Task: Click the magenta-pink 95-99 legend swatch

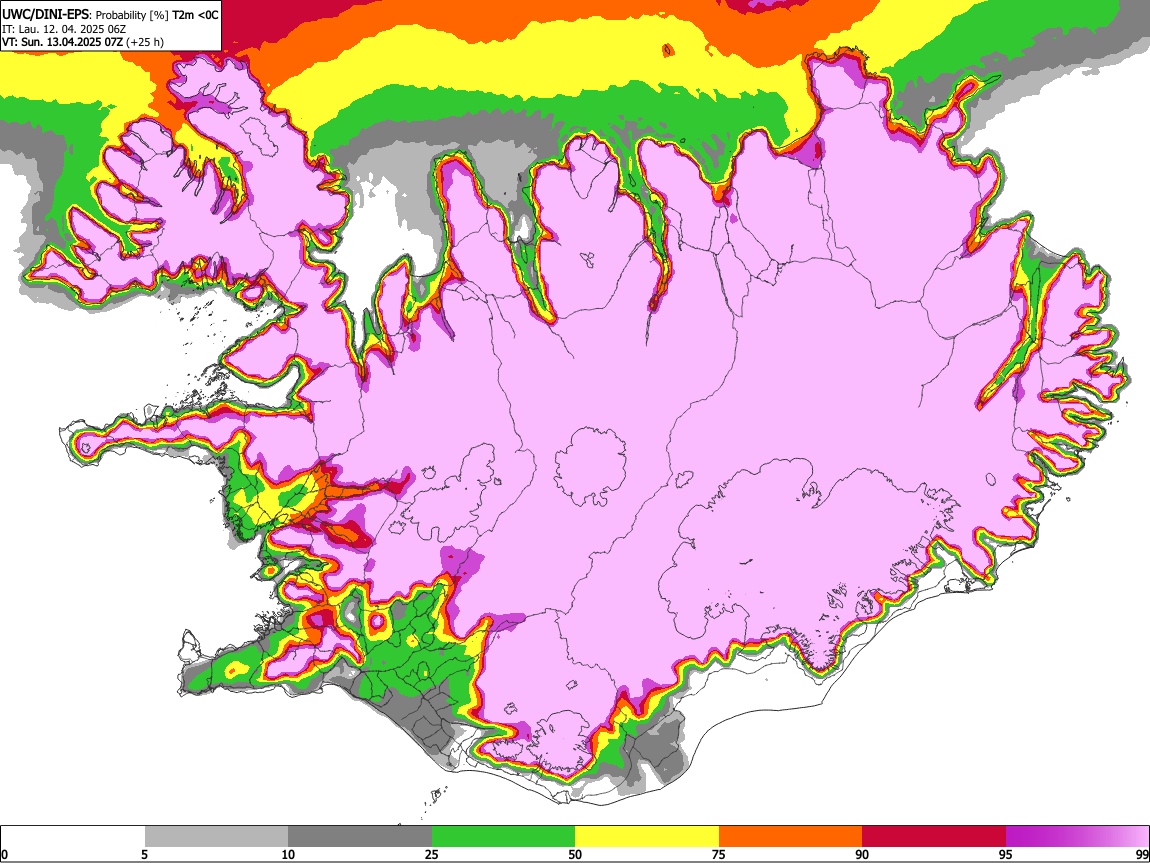Action: (x=1077, y=836)
